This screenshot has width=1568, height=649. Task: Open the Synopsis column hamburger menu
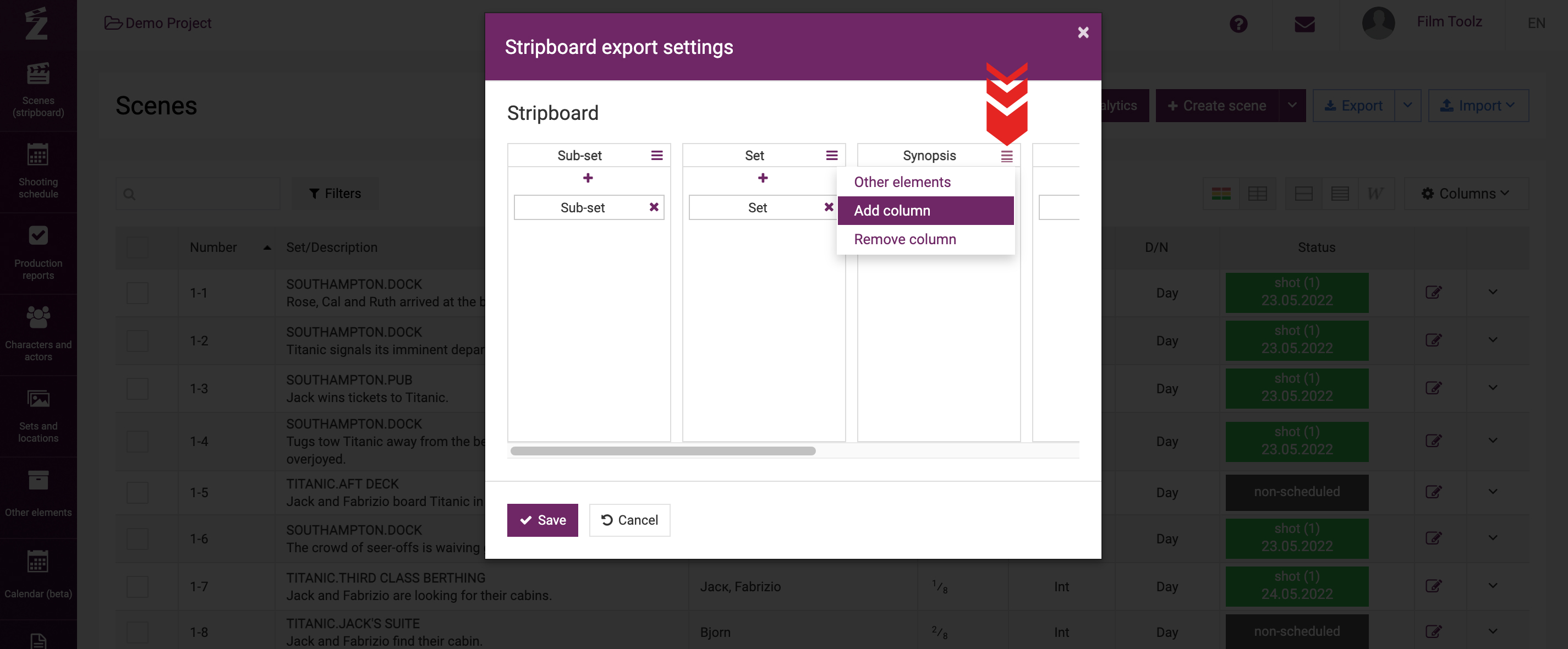point(1007,156)
